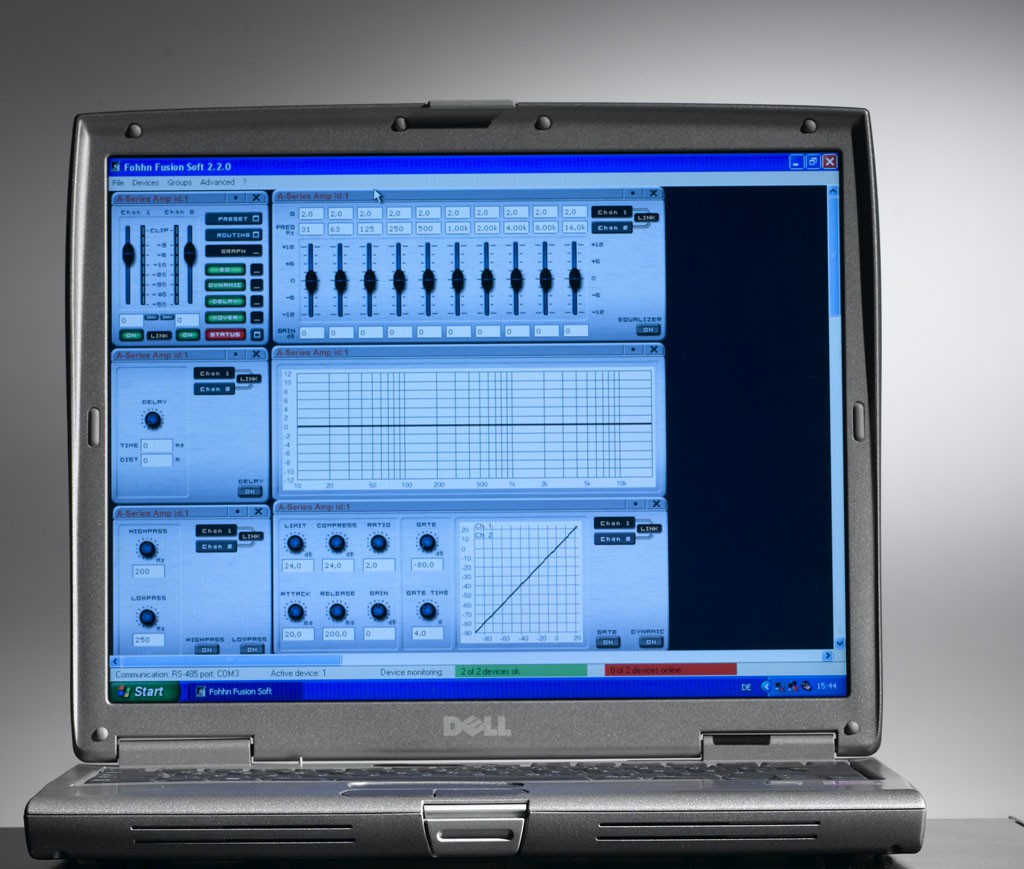This screenshot has width=1024, height=869.
Task: Click the 1.00k band EQ fader
Action: (x=458, y=280)
